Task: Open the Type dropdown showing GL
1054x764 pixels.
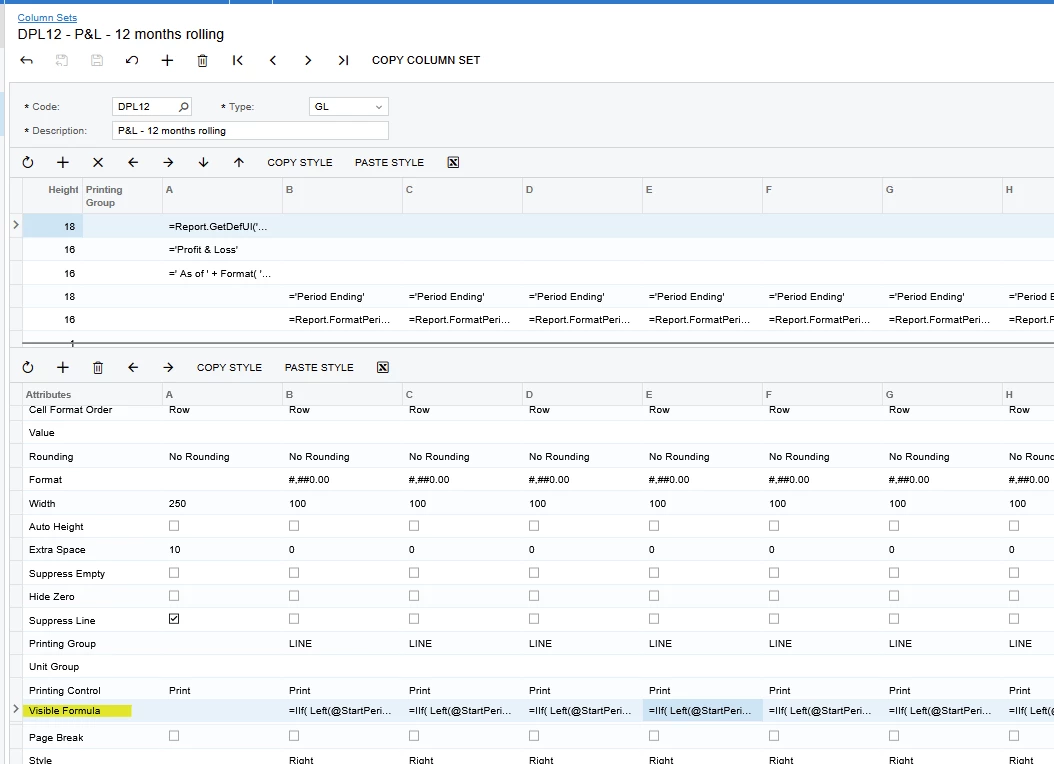Action: (348, 107)
